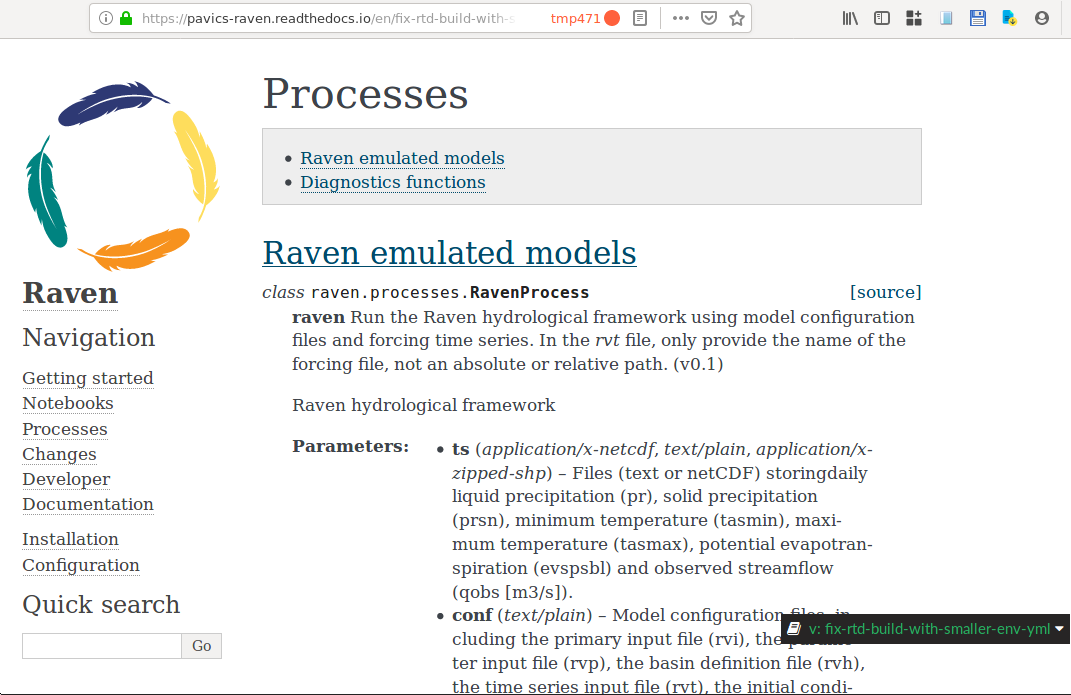The width and height of the screenshot is (1071, 695).
Task: Bookmark this page with the star icon
Action: [x=736, y=18]
